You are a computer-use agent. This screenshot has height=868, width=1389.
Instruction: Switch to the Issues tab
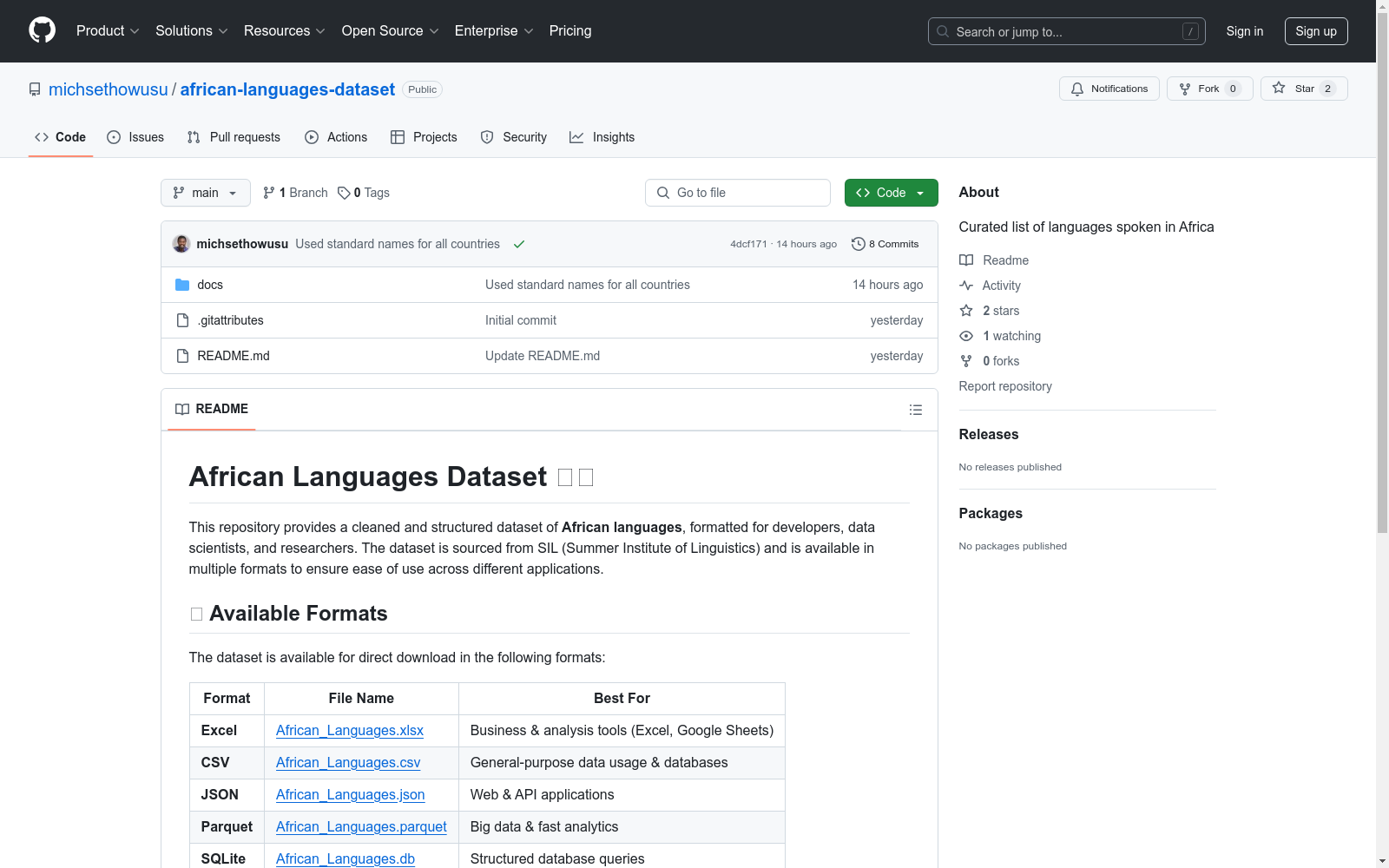135,137
